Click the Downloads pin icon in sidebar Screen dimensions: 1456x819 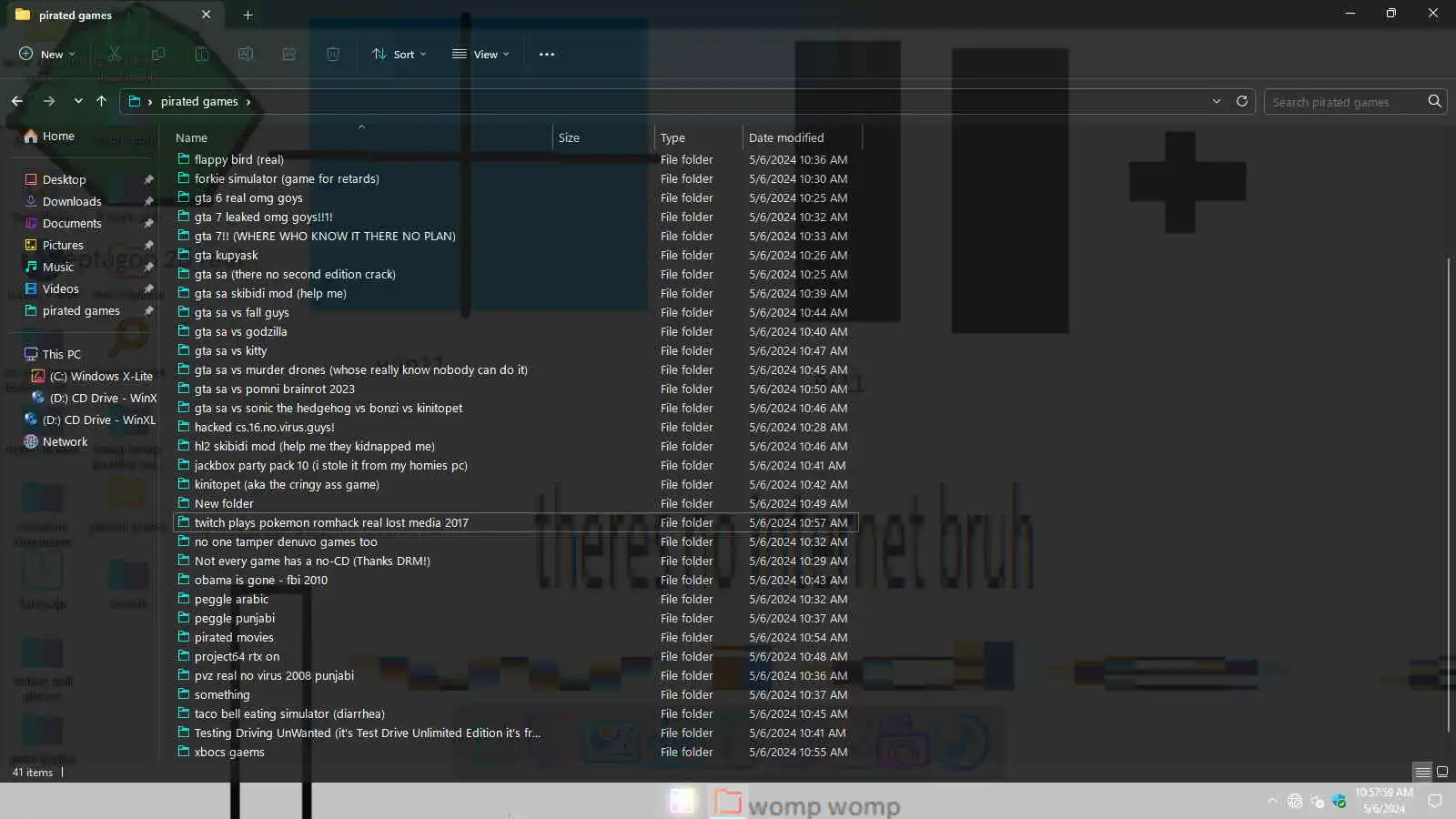148,202
